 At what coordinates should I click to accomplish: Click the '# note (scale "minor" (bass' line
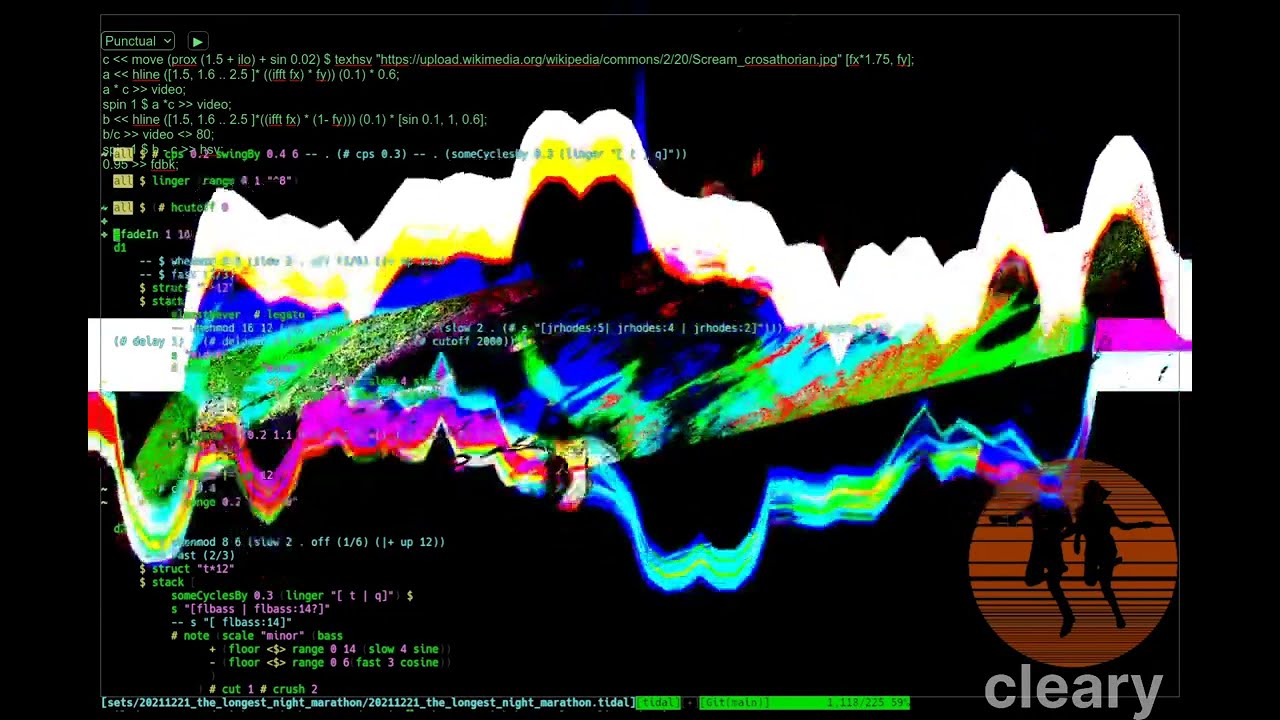(x=257, y=636)
